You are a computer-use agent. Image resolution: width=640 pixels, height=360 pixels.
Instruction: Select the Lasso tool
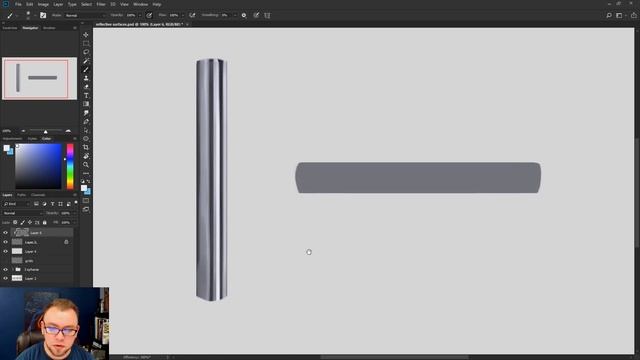coord(86,52)
